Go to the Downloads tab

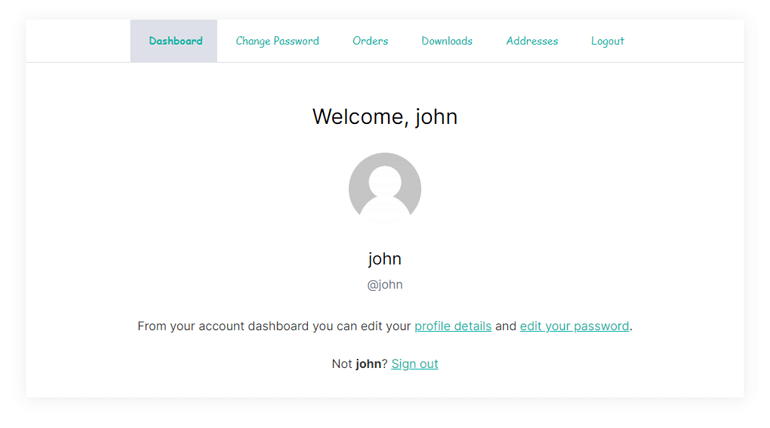tap(447, 41)
